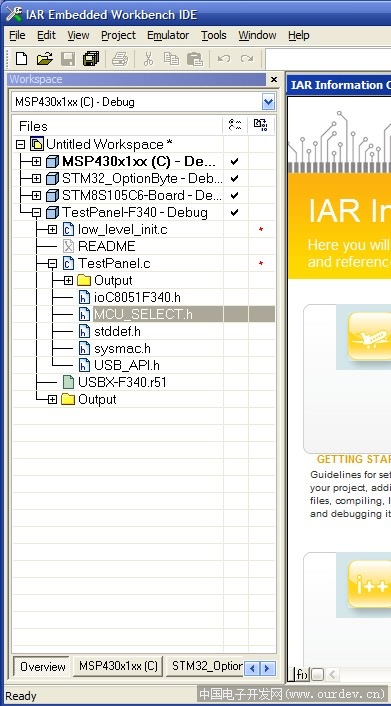
Task: Click the Paste toolbar icon
Action: point(195,59)
